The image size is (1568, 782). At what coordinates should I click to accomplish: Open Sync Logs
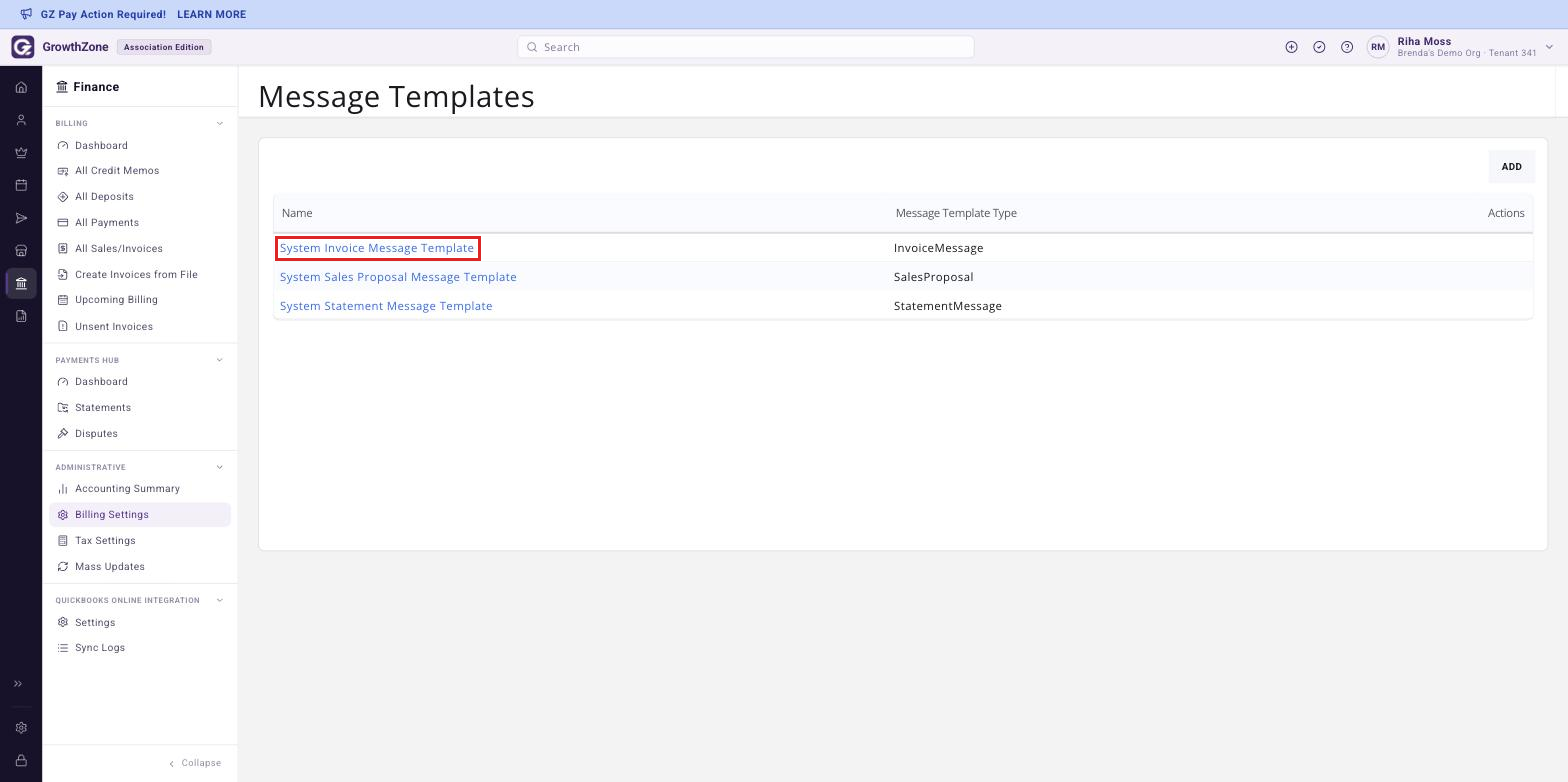point(100,648)
